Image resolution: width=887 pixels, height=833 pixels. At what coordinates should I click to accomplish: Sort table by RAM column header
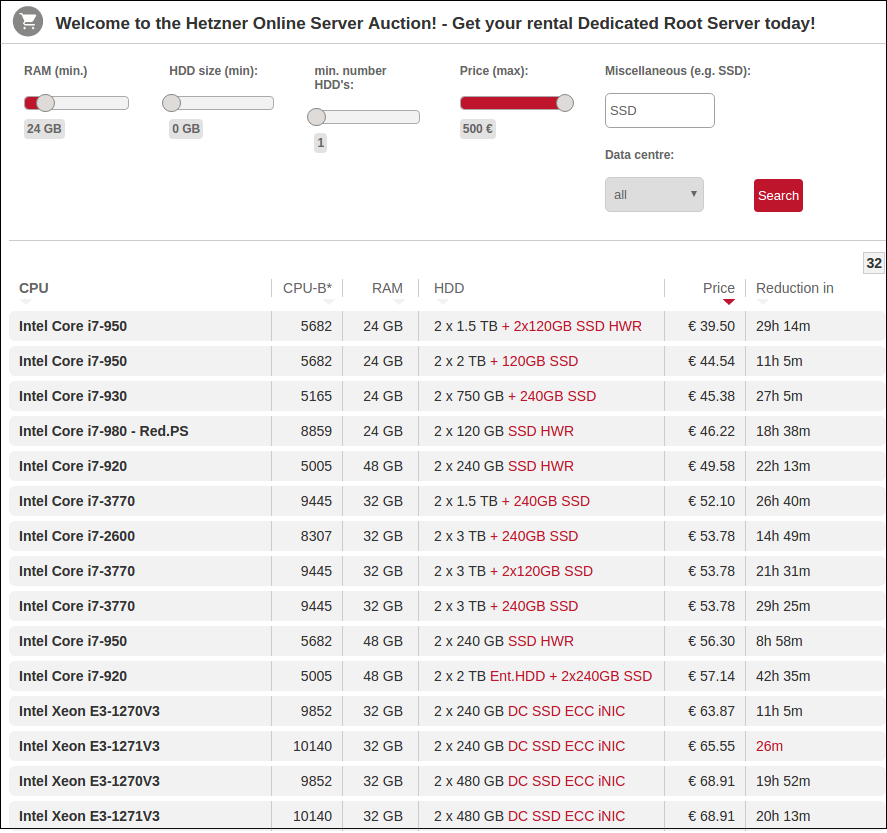387,288
